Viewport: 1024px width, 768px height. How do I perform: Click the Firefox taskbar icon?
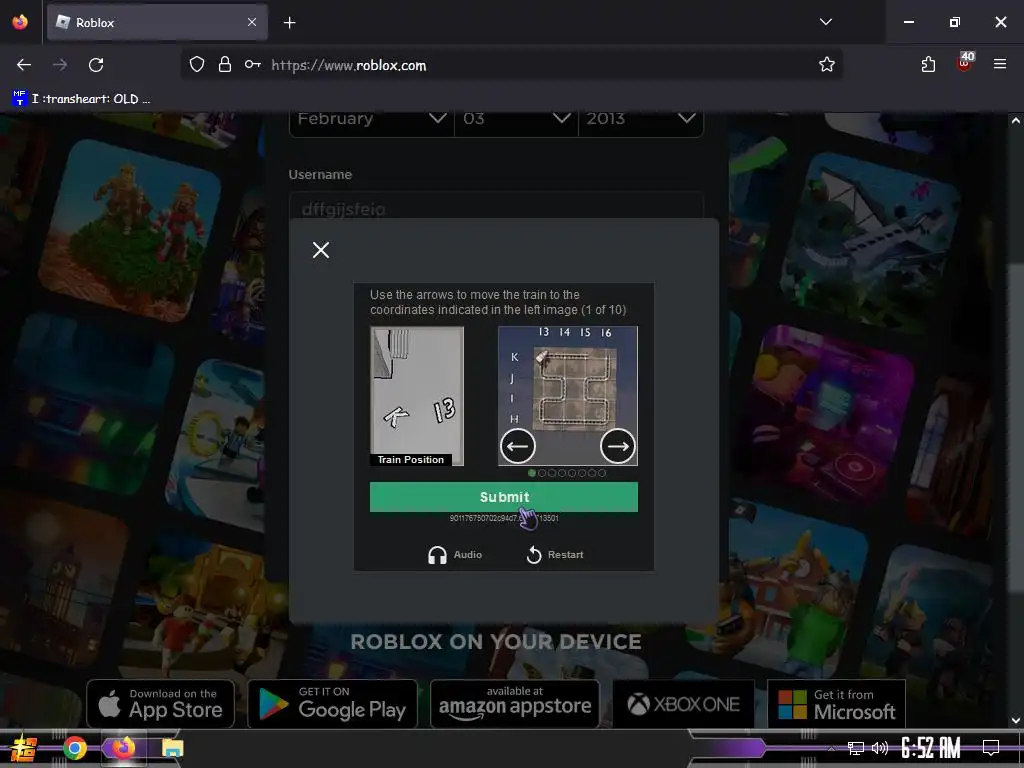pyautogui.click(x=123, y=748)
